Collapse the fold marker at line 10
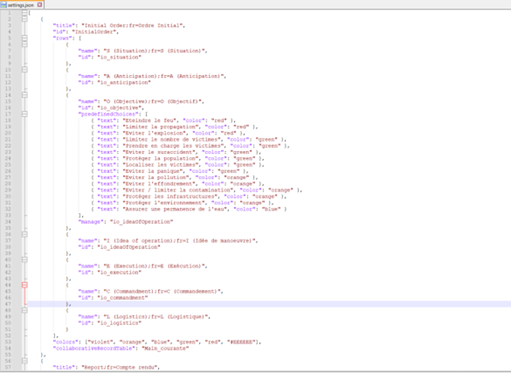The width and height of the screenshot is (511, 373). pyautogui.click(x=25, y=70)
